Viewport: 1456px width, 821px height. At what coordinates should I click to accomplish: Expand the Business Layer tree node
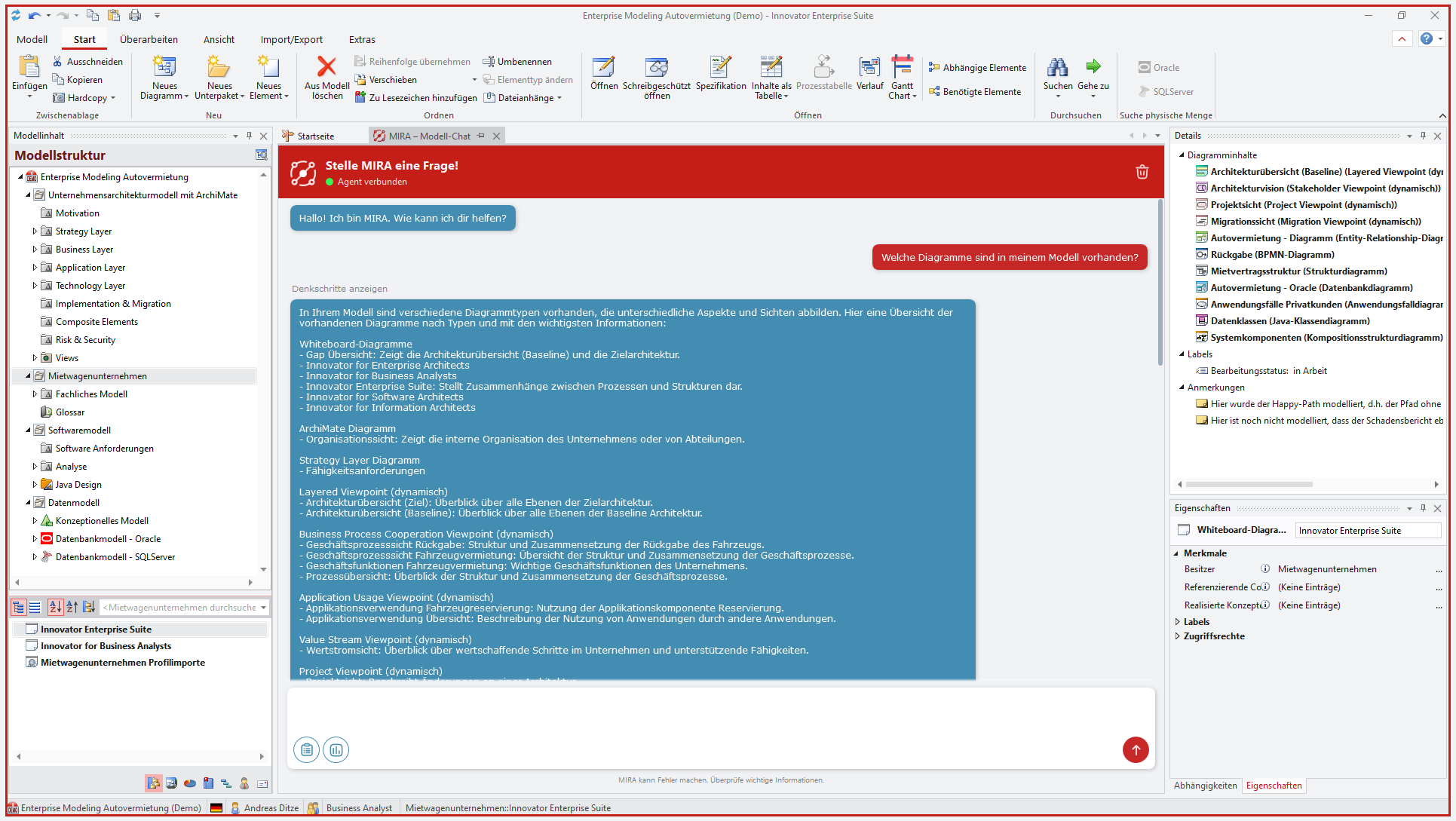coord(35,250)
